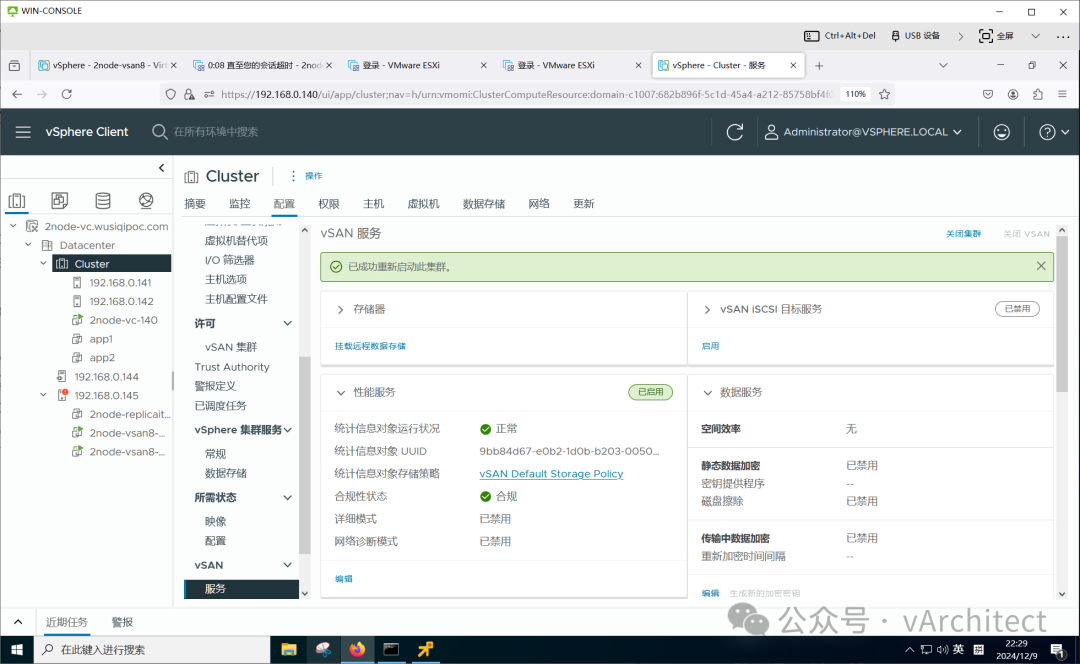Image resolution: width=1080 pixels, height=664 pixels.
Task: Click the search field 在所有环境中搜索
Action: 215,132
